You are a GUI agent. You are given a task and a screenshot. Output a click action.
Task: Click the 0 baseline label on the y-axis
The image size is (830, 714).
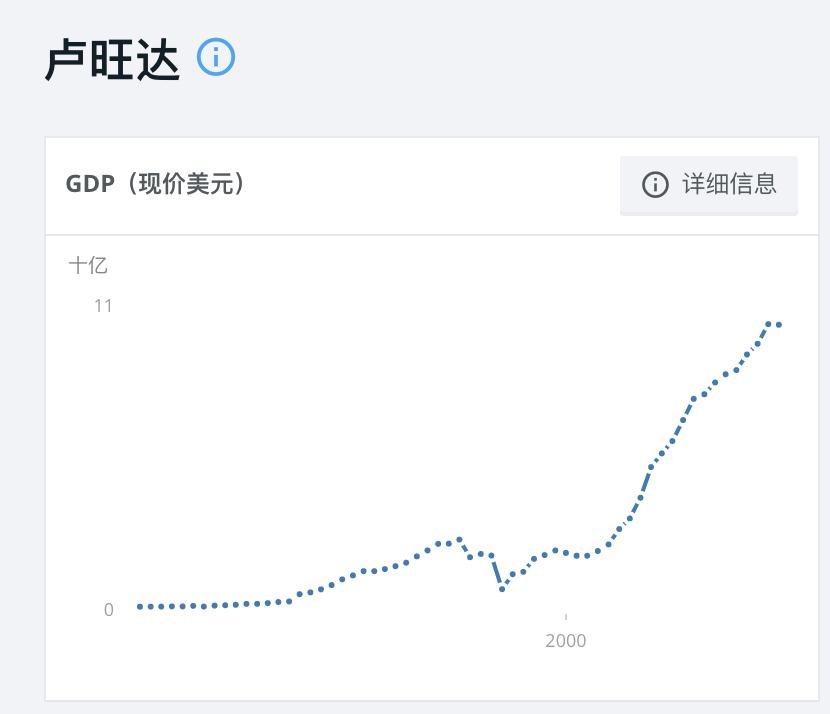pos(108,610)
